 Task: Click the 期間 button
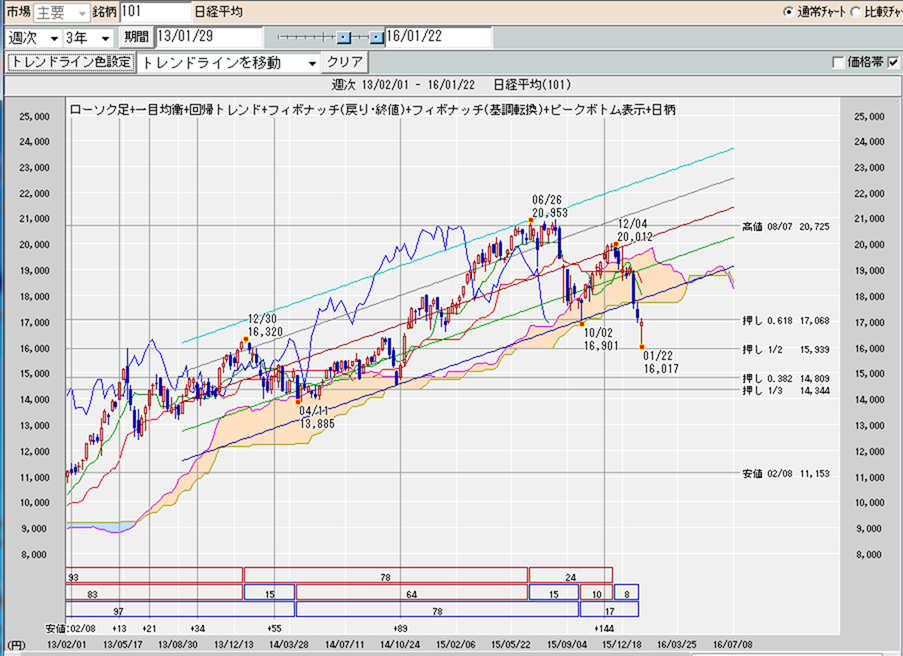pyautogui.click(x=136, y=37)
